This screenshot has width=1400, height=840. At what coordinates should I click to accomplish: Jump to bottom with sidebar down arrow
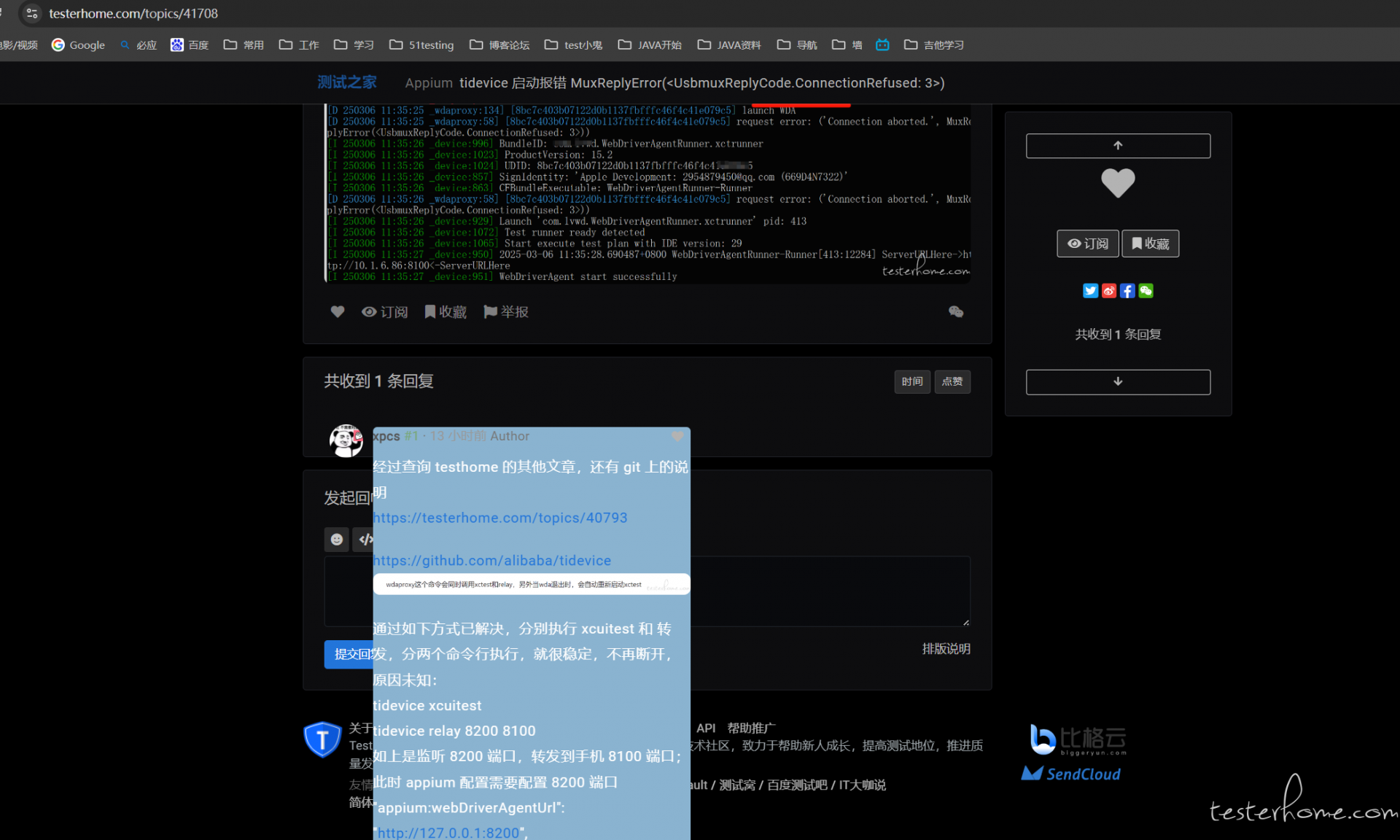[x=1118, y=381]
